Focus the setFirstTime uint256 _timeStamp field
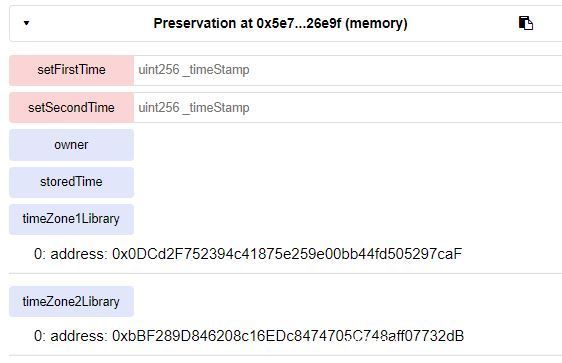562x363 pixels. (348, 70)
